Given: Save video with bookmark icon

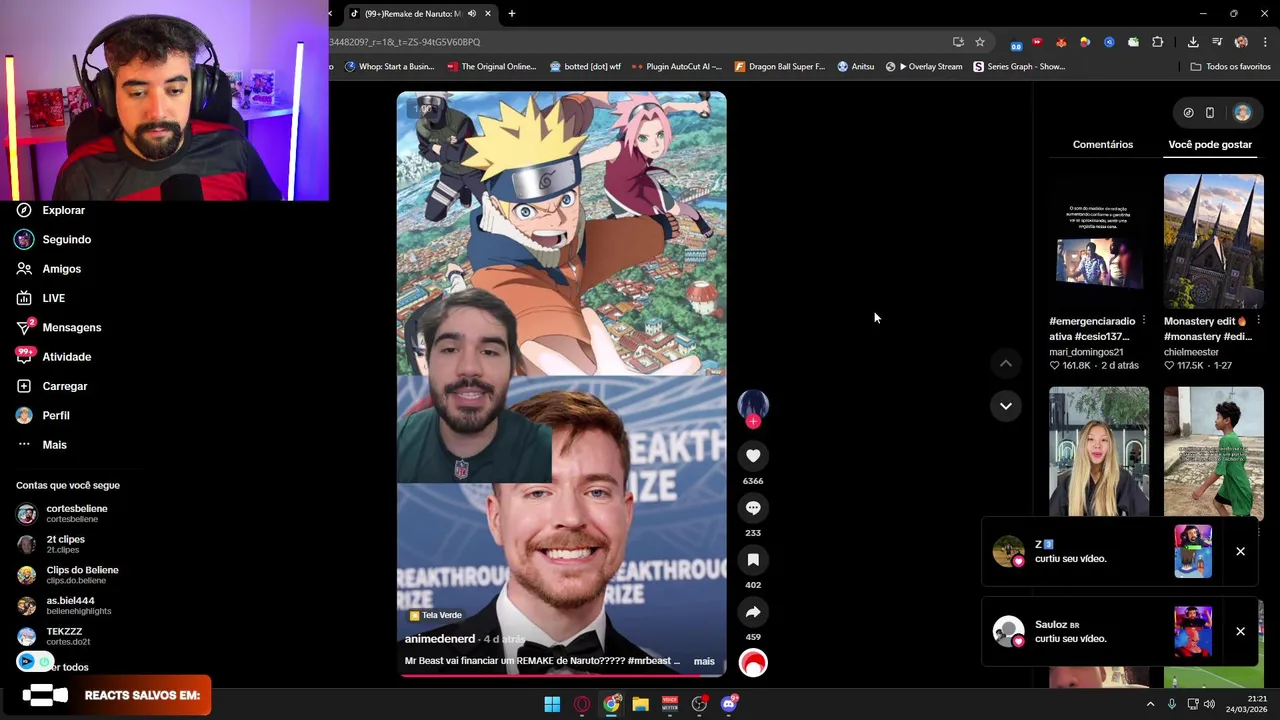Looking at the screenshot, I should (753, 560).
